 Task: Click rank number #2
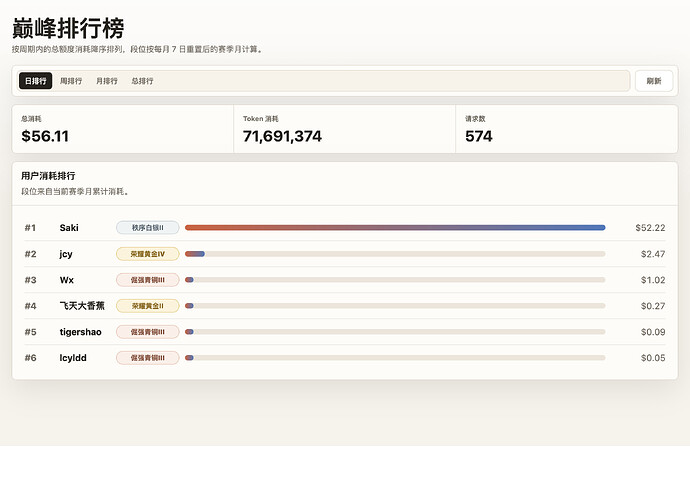(30, 254)
